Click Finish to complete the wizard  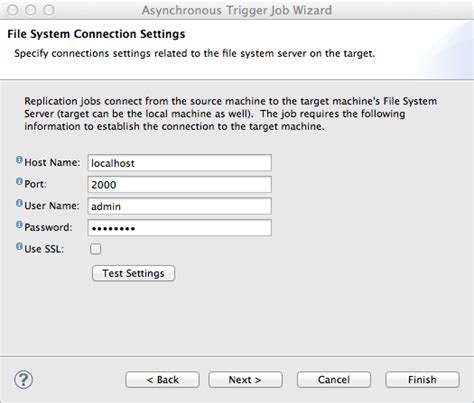[422, 380]
